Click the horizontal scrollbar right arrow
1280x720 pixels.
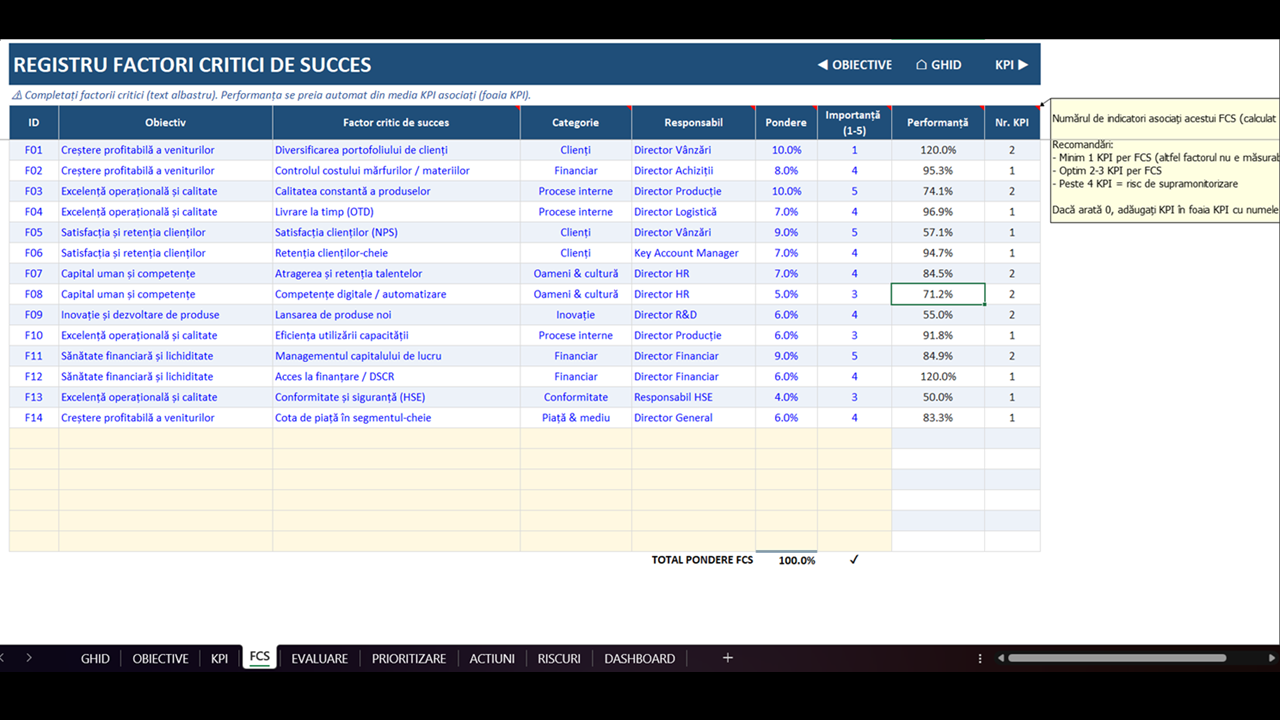click(x=1272, y=658)
